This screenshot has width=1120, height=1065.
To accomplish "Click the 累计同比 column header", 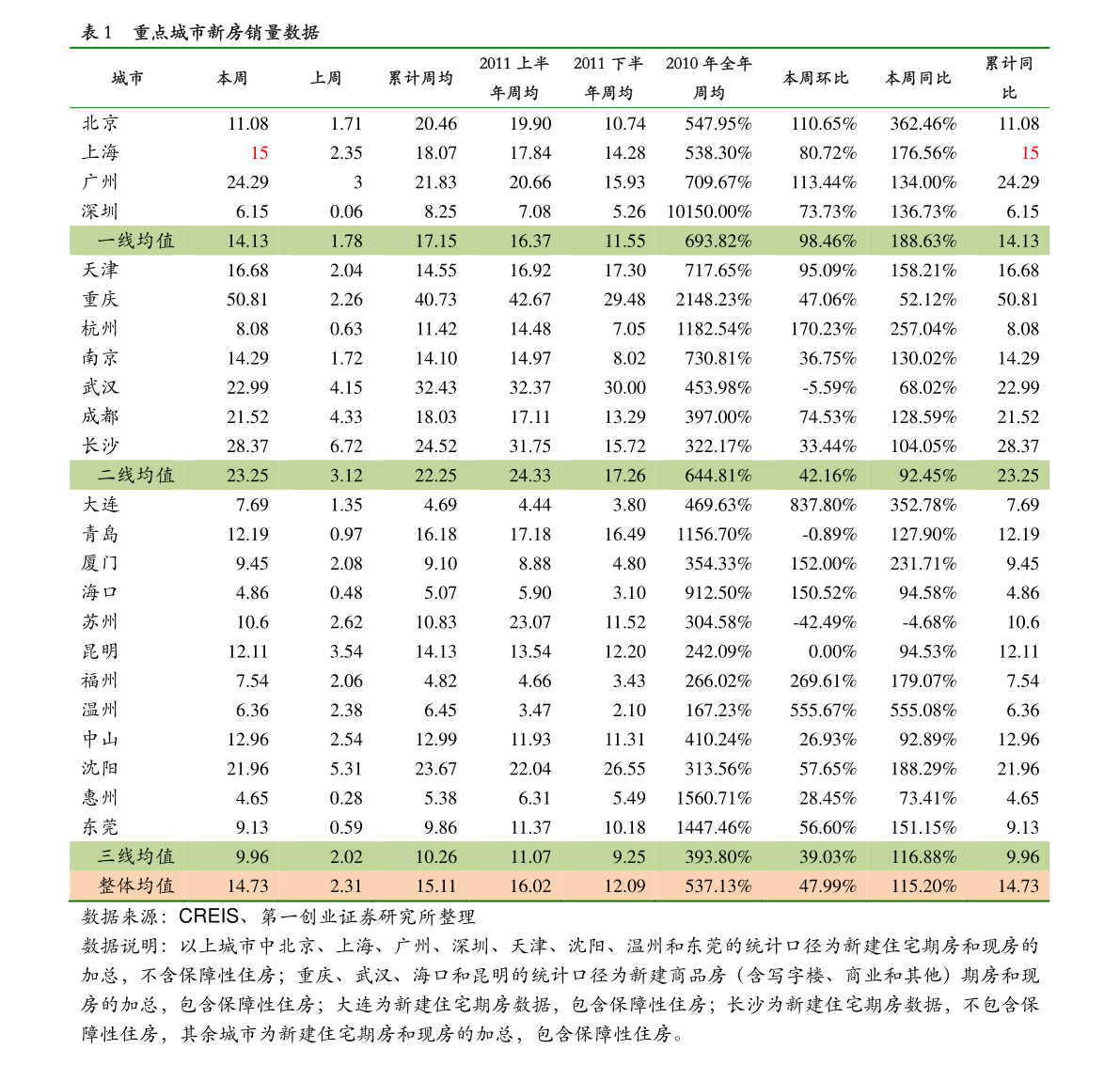I will (1009, 78).
